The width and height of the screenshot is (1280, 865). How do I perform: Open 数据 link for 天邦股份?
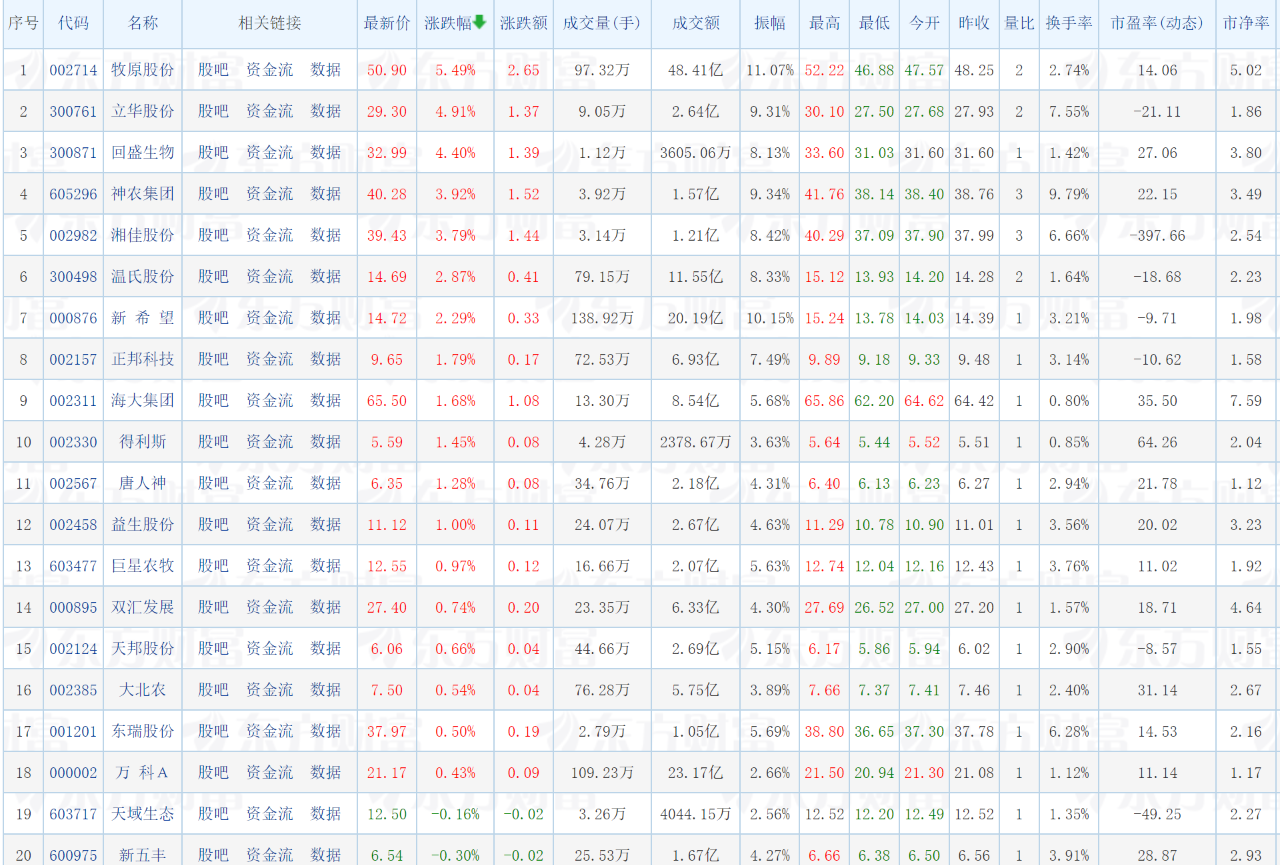point(326,648)
